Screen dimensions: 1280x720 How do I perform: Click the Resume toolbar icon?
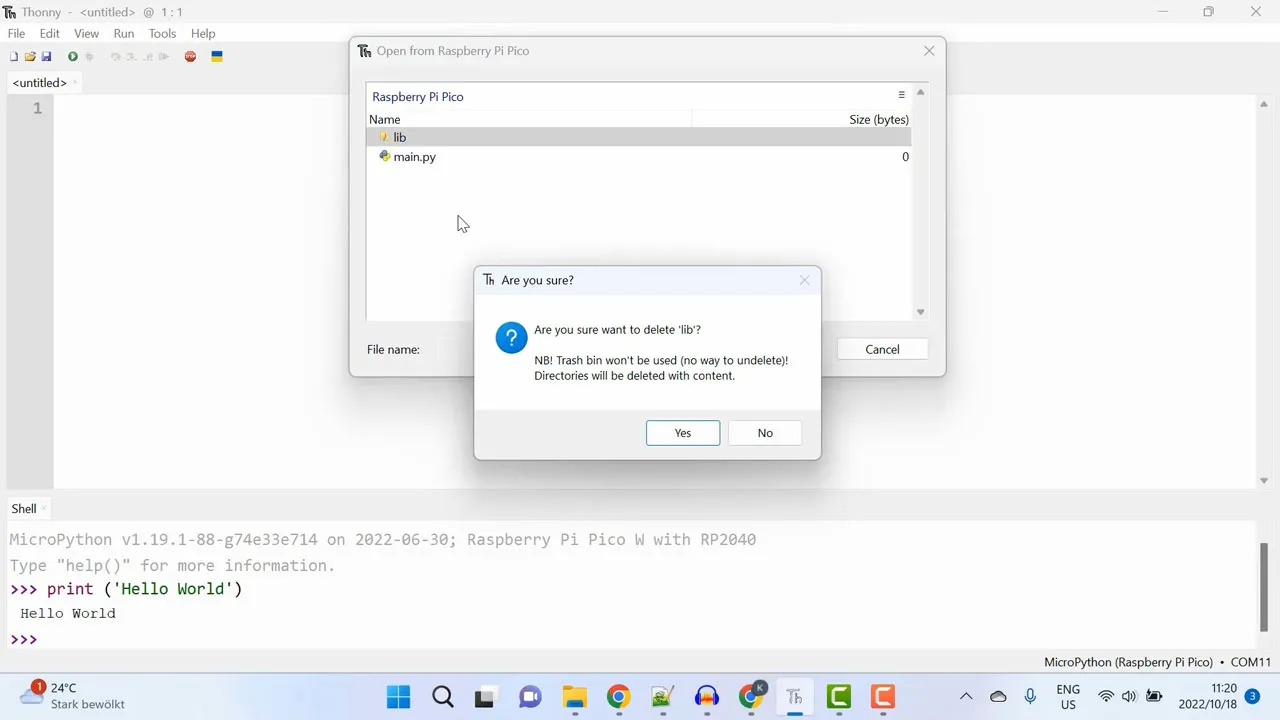coord(163,57)
